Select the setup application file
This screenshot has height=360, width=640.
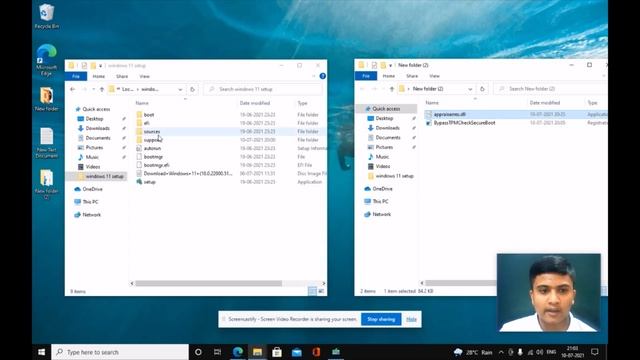click(x=149, y=182)
